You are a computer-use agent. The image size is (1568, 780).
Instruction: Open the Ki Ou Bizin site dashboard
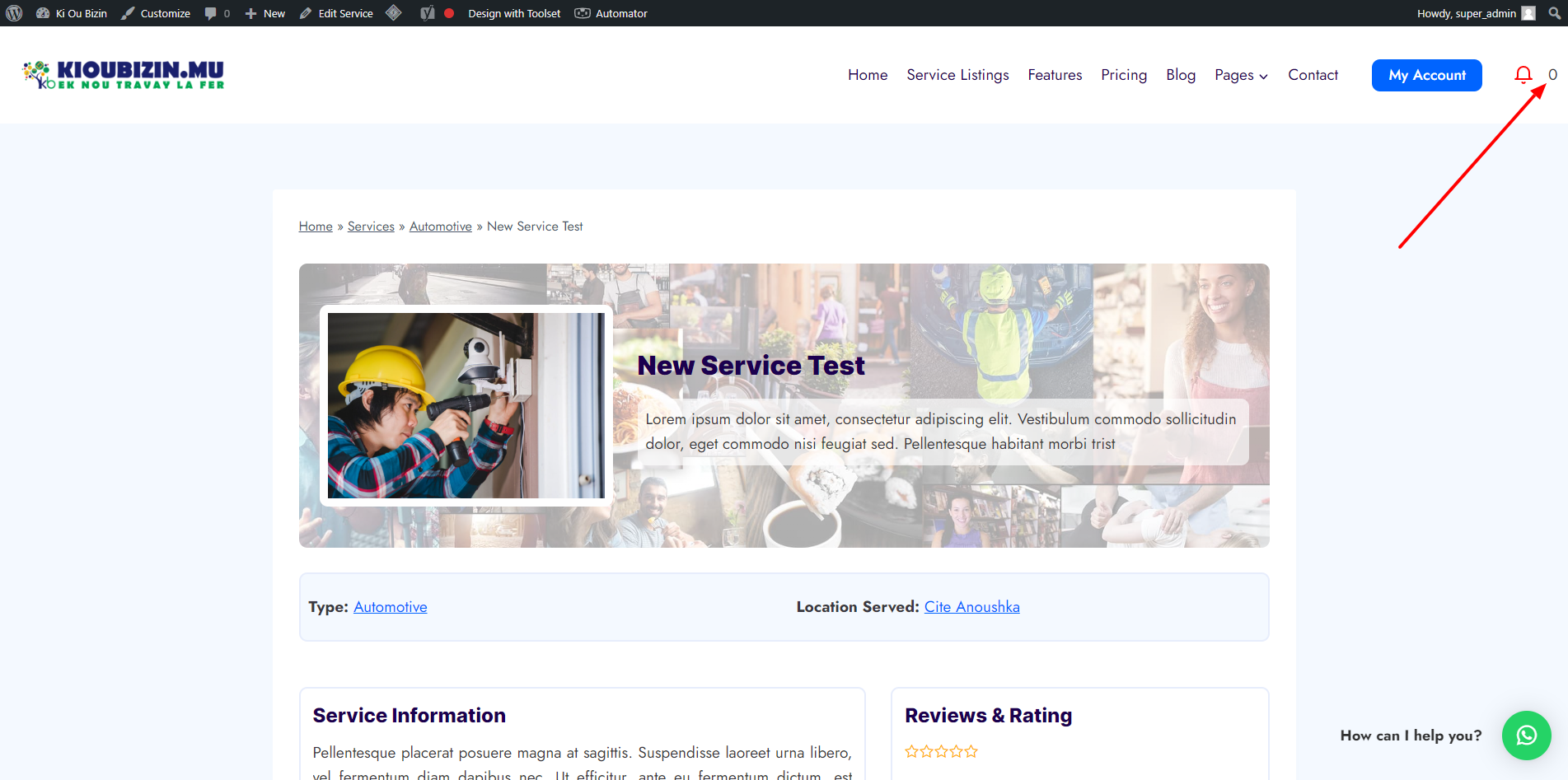tap(72, 13)
